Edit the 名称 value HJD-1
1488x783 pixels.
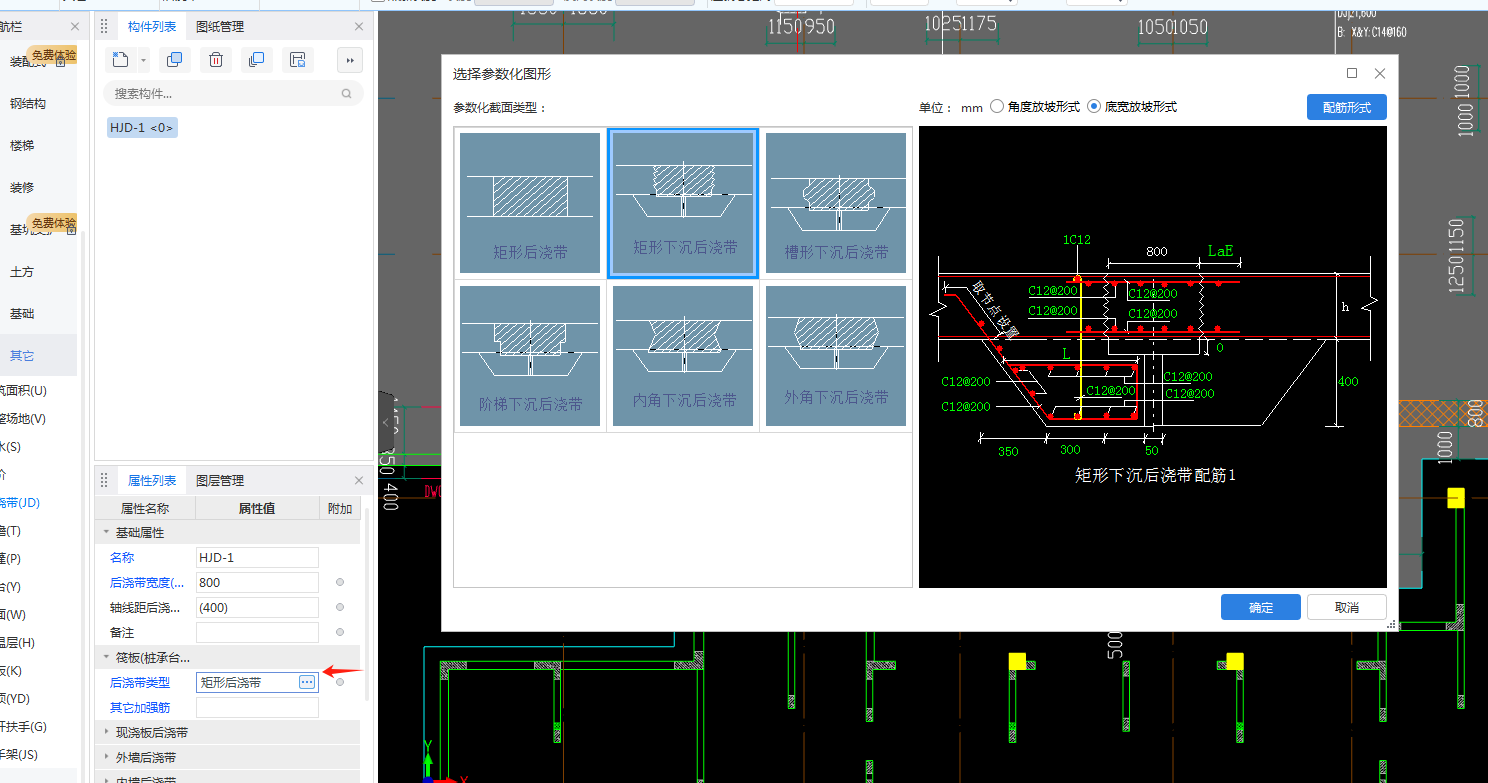pos(257,558)
